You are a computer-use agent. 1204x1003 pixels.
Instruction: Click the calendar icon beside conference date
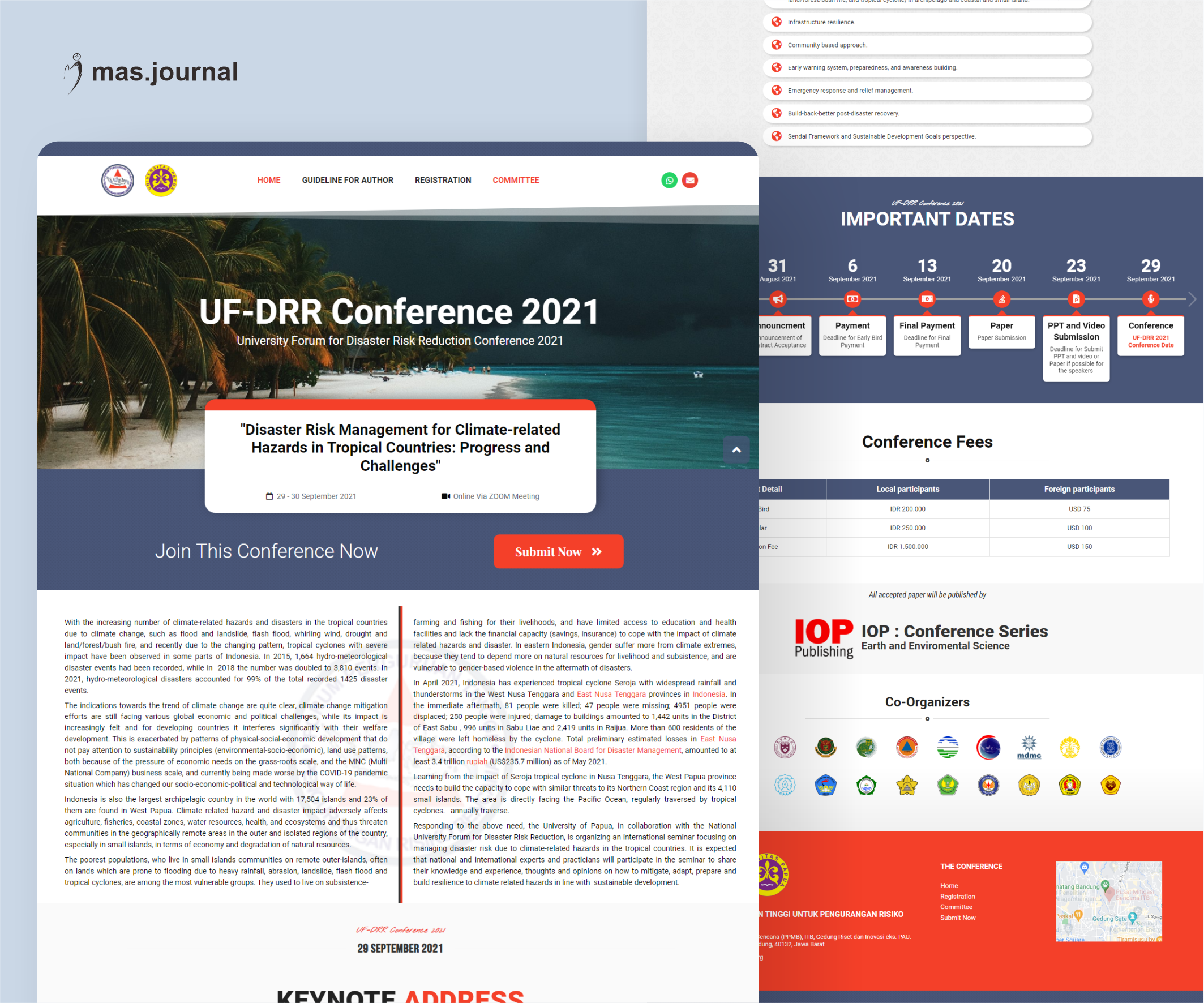point(269,496)
